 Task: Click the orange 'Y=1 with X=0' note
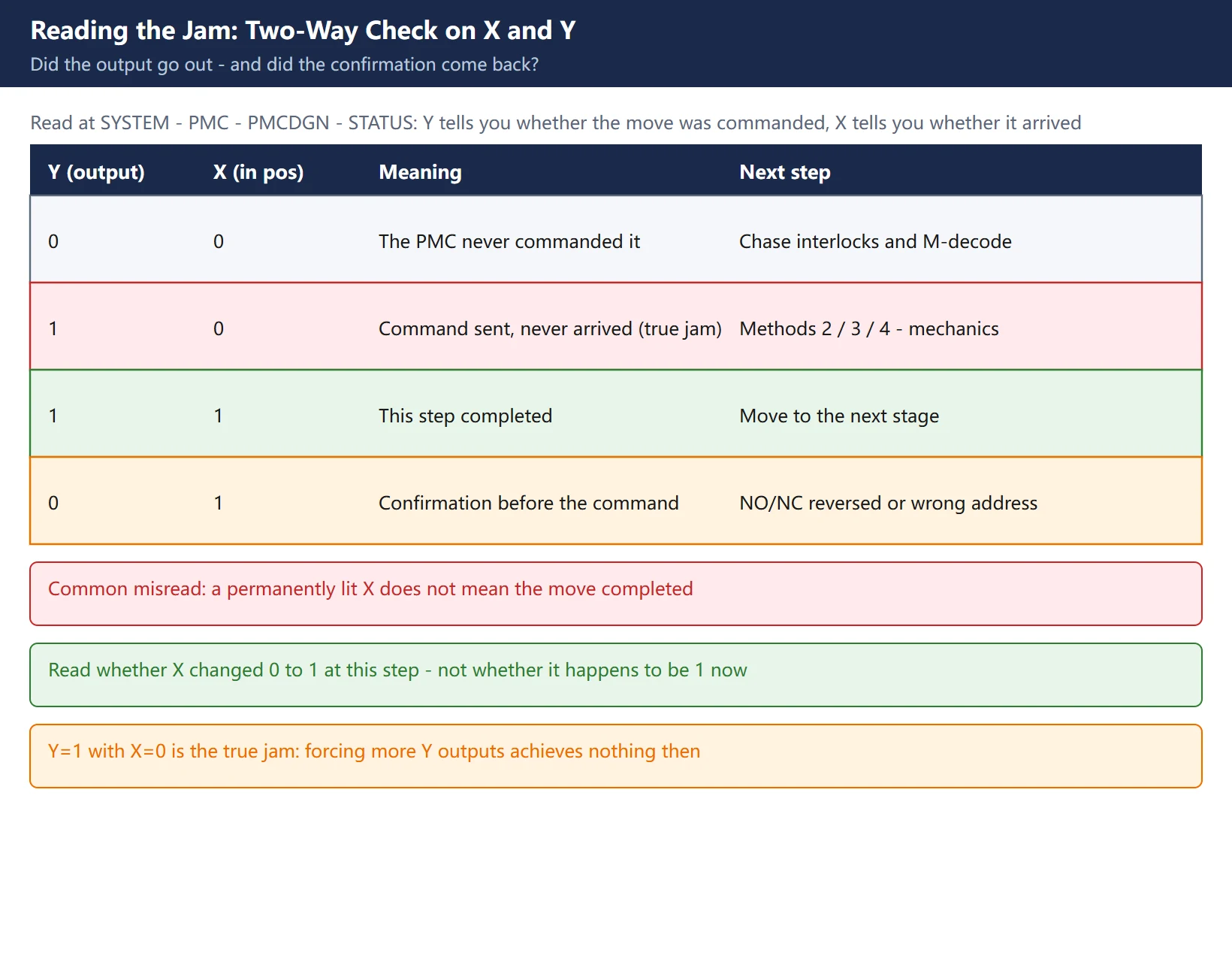pyautogui.click(x=616, y=756)
